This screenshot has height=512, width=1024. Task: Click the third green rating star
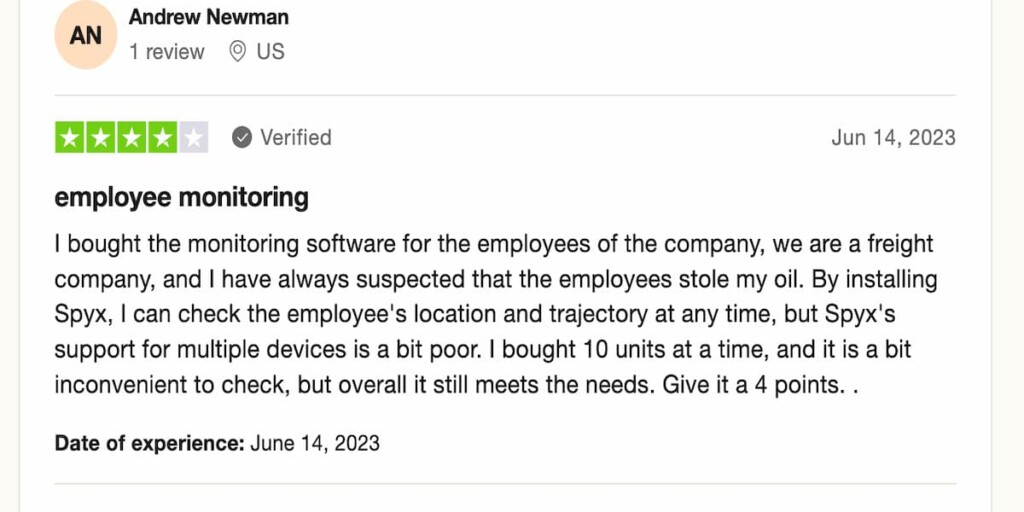(131, 137)
